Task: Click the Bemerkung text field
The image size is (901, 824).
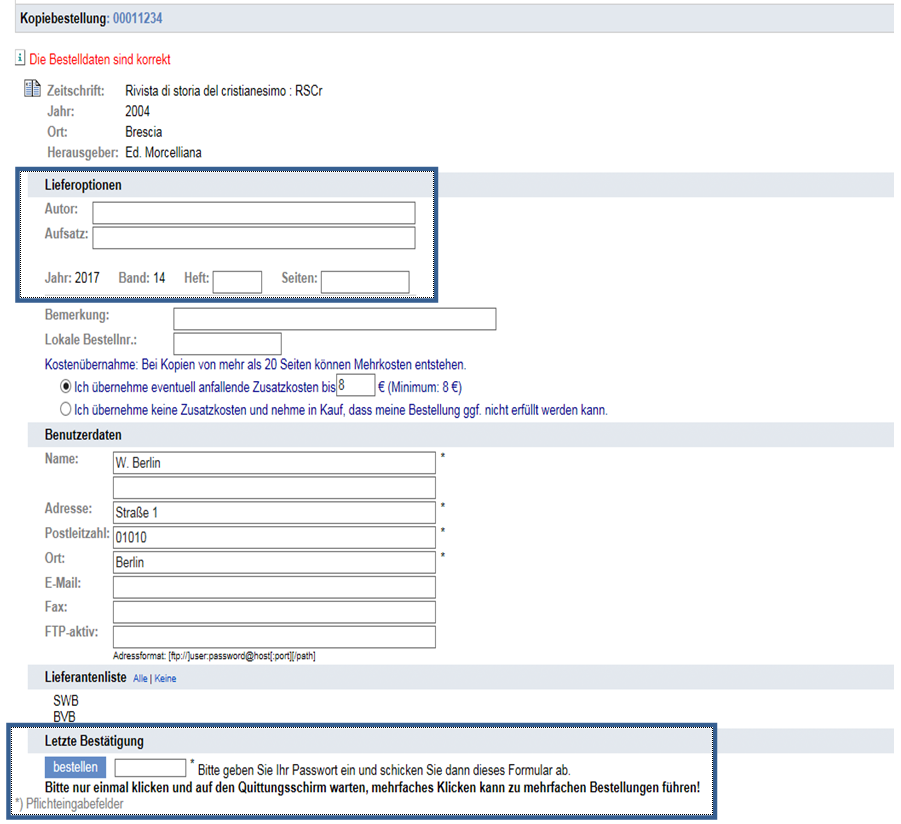Action: [334, 319]
